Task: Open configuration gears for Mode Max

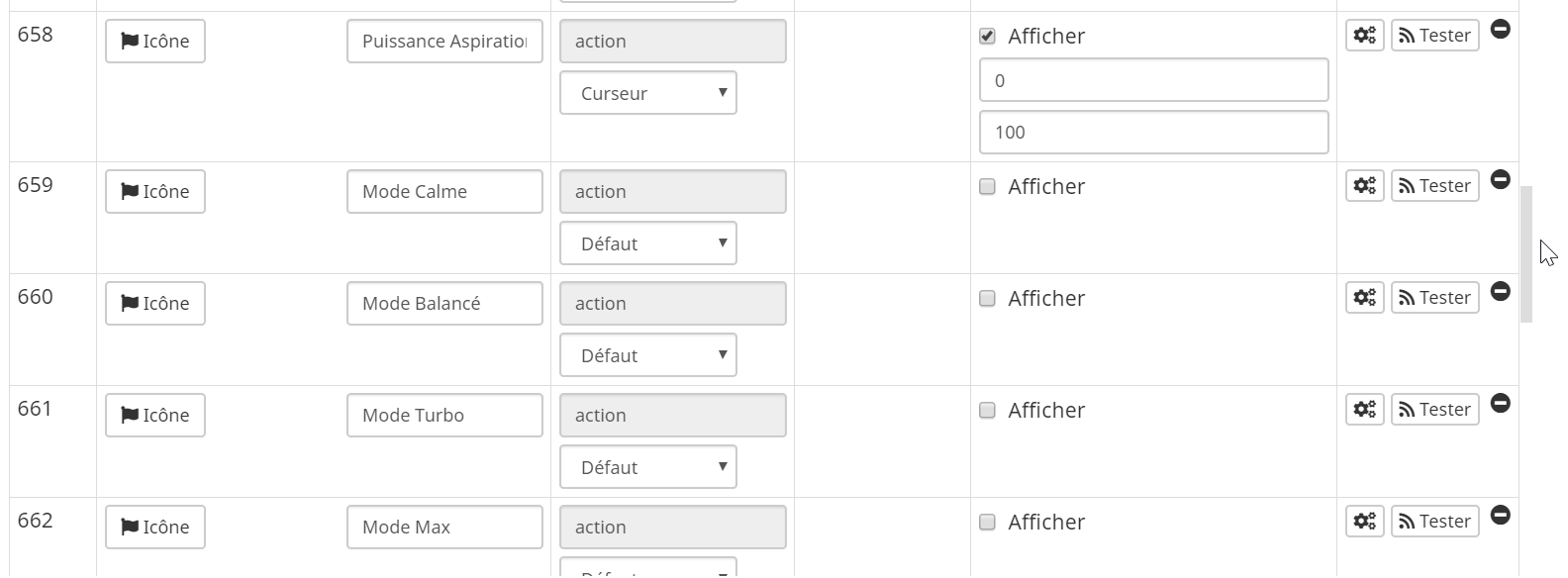Action: (x=1364, y=522)
